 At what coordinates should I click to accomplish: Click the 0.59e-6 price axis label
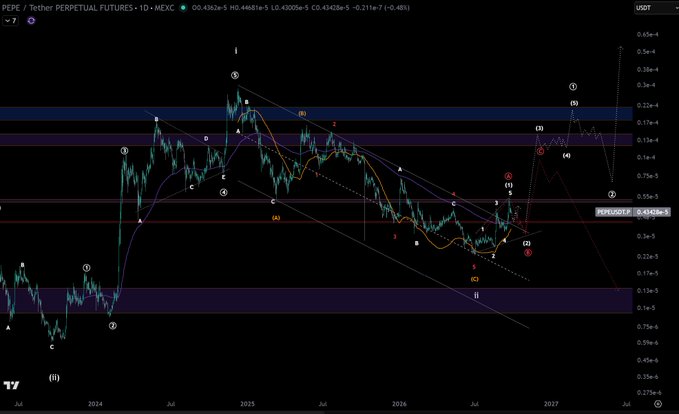pyautogui.click(x=647, y=343)
